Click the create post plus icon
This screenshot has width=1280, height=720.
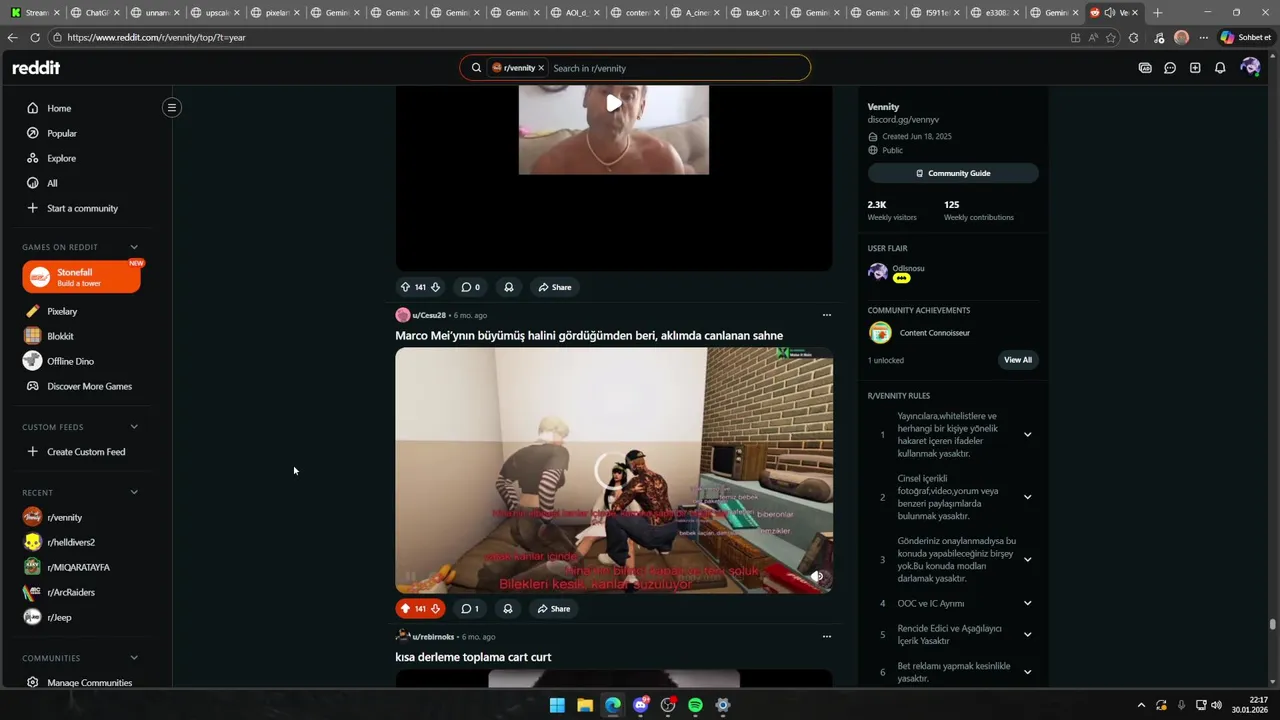1195,68
